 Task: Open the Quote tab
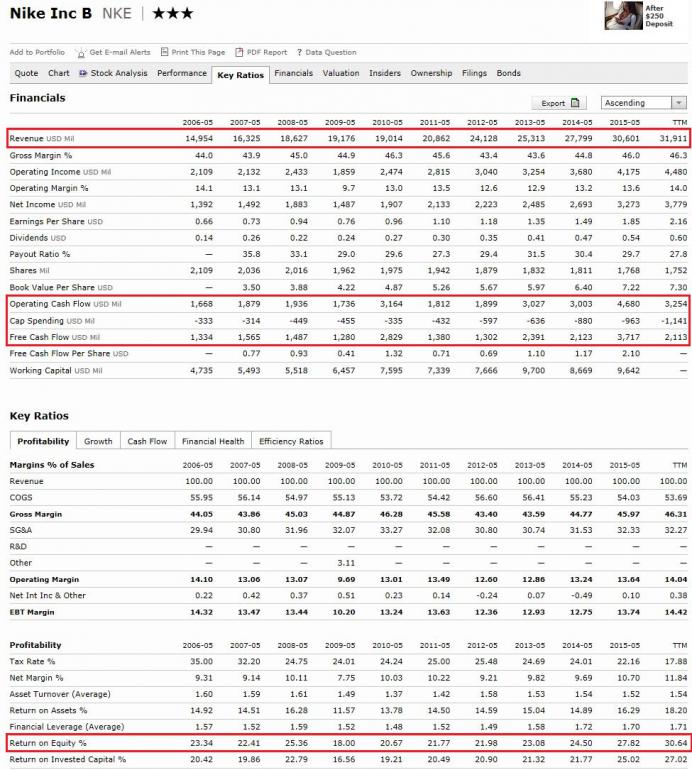(27, 73)
